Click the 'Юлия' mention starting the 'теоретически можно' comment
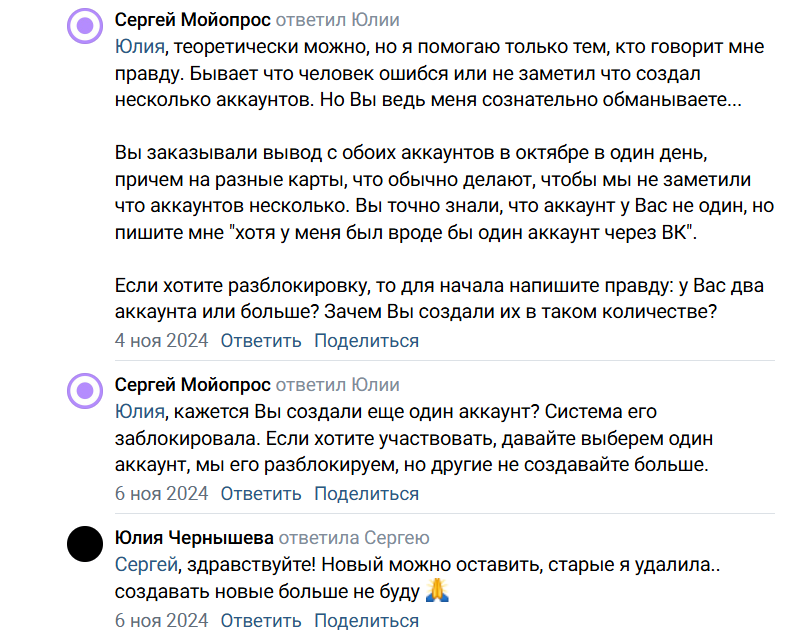The width and height of the screenshot is (802, 639). [138, 48]
